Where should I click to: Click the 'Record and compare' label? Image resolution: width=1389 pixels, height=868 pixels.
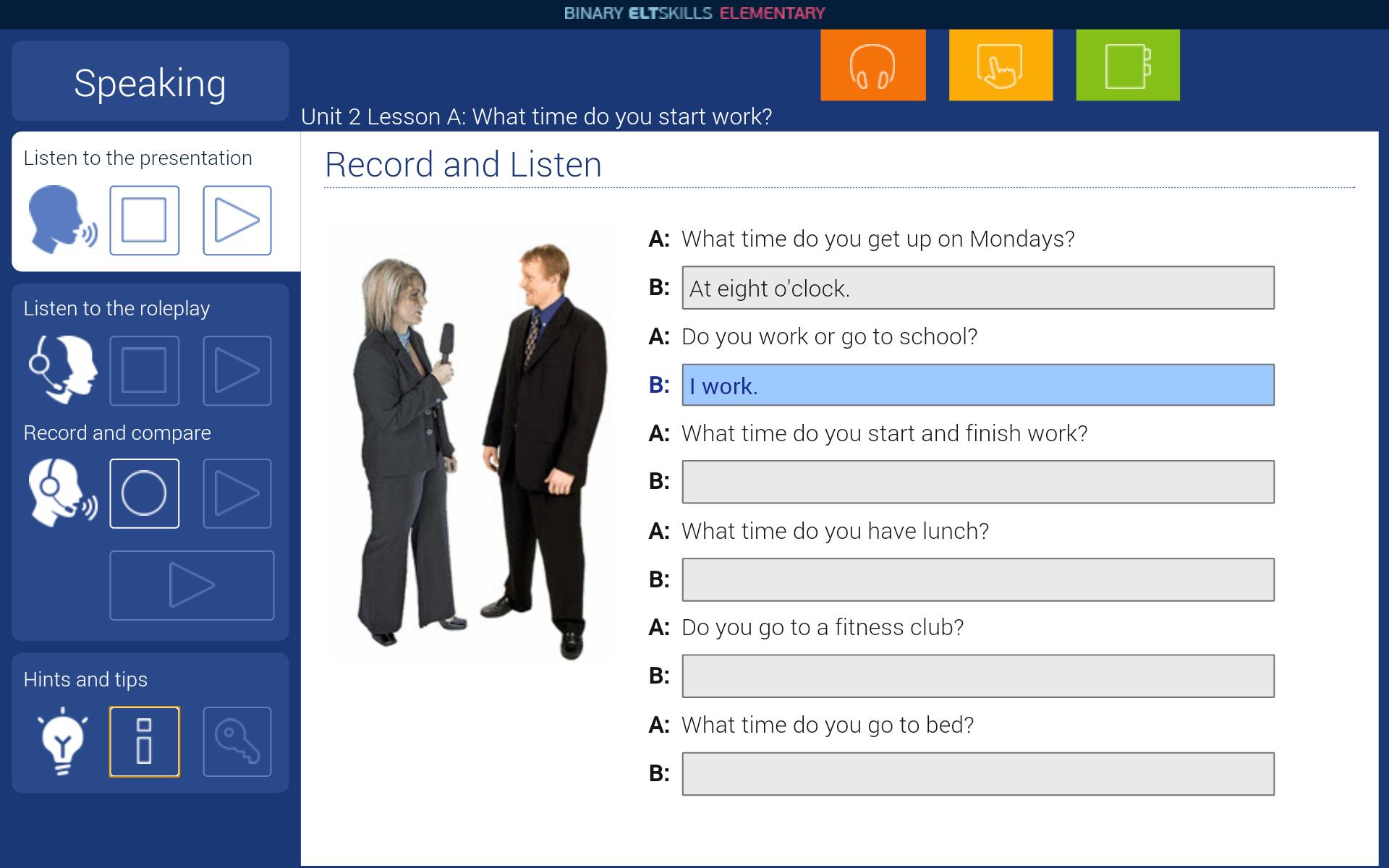click(x=117, y=433)
